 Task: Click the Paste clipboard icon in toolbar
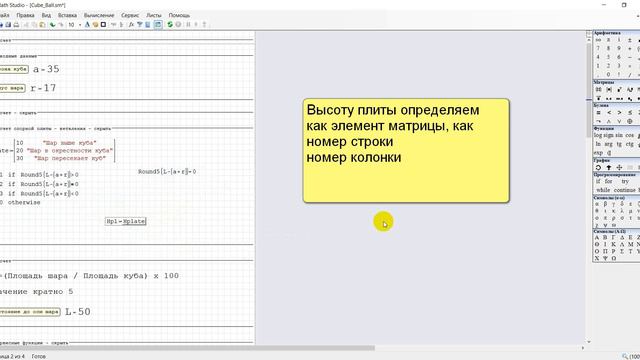pyautogui.click(x=42, y=24)
